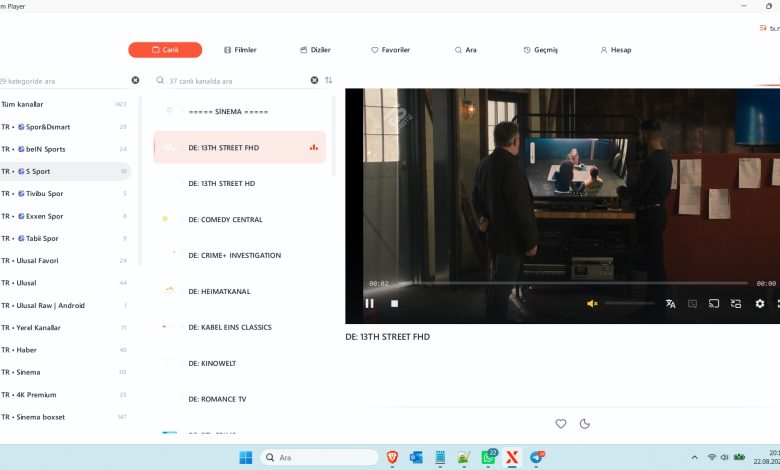780x470 pixels.
Task: Click magnifier icon in channel search
Action: pos(160,80)
